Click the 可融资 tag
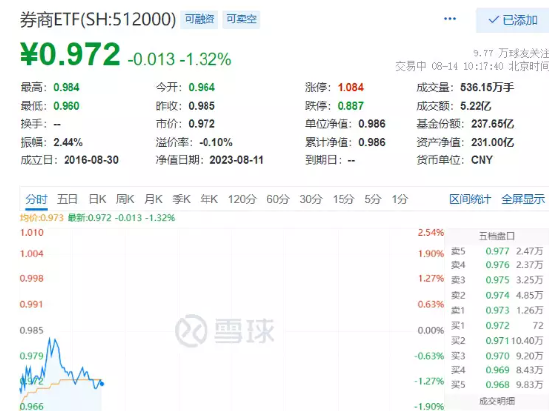The width and height of the screenshot is (550, 412). (x=199, y=19)
